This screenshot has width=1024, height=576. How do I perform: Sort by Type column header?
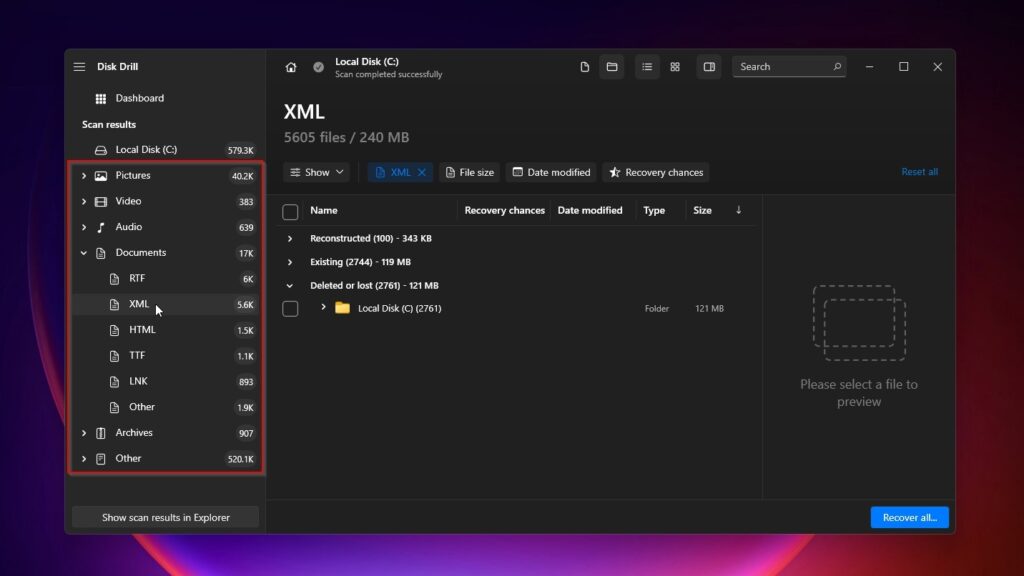(654, 210)
